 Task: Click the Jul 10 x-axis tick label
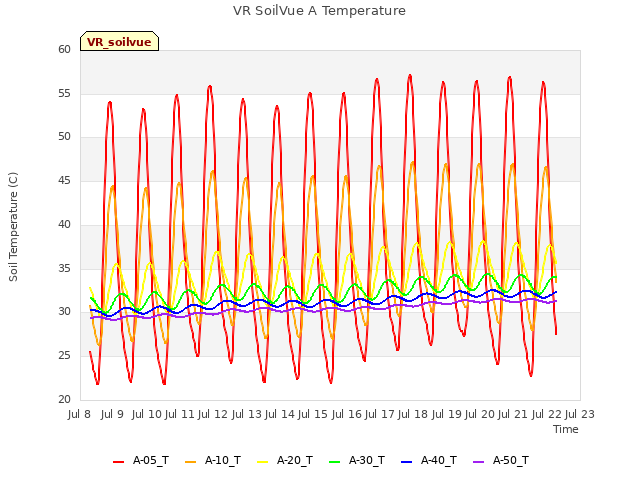point(147,414)
